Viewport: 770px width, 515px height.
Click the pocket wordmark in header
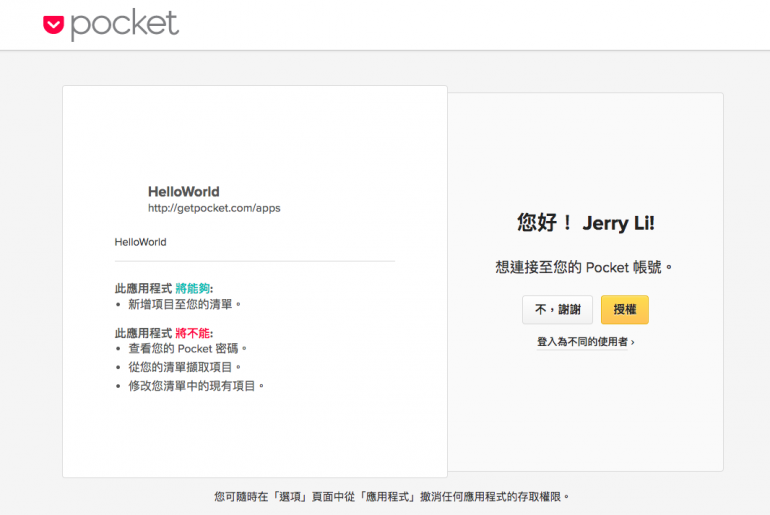pyautogui.click(x=125, y=25)
